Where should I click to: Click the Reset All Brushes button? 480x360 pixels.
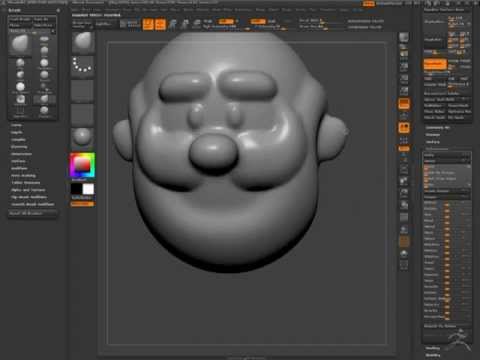[x=33, y=213]
